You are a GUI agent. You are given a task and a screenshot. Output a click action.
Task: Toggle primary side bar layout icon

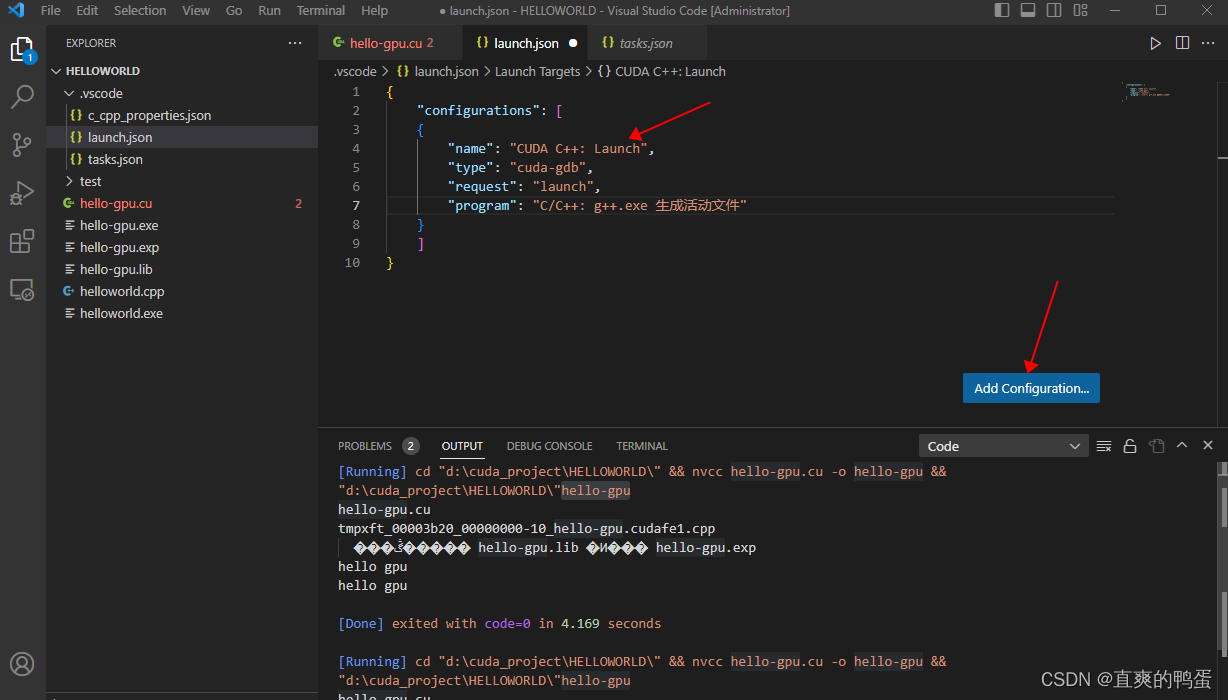[x=1002, y=10]
